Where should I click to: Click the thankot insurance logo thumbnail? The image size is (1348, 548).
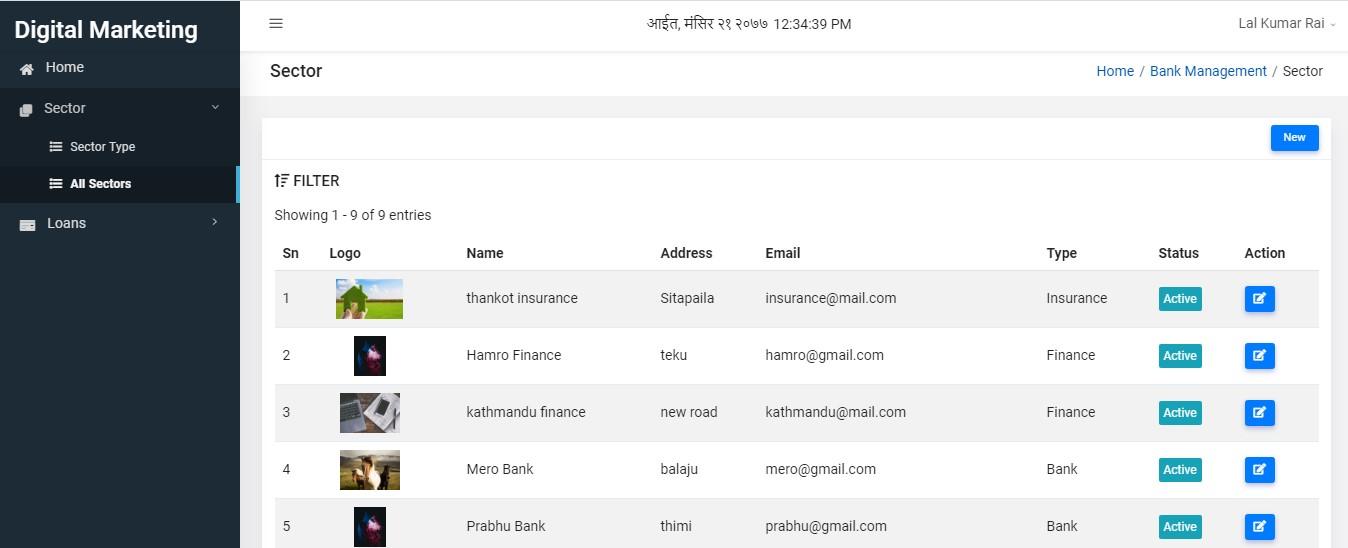pyautogui.click(x=369, y=299)
